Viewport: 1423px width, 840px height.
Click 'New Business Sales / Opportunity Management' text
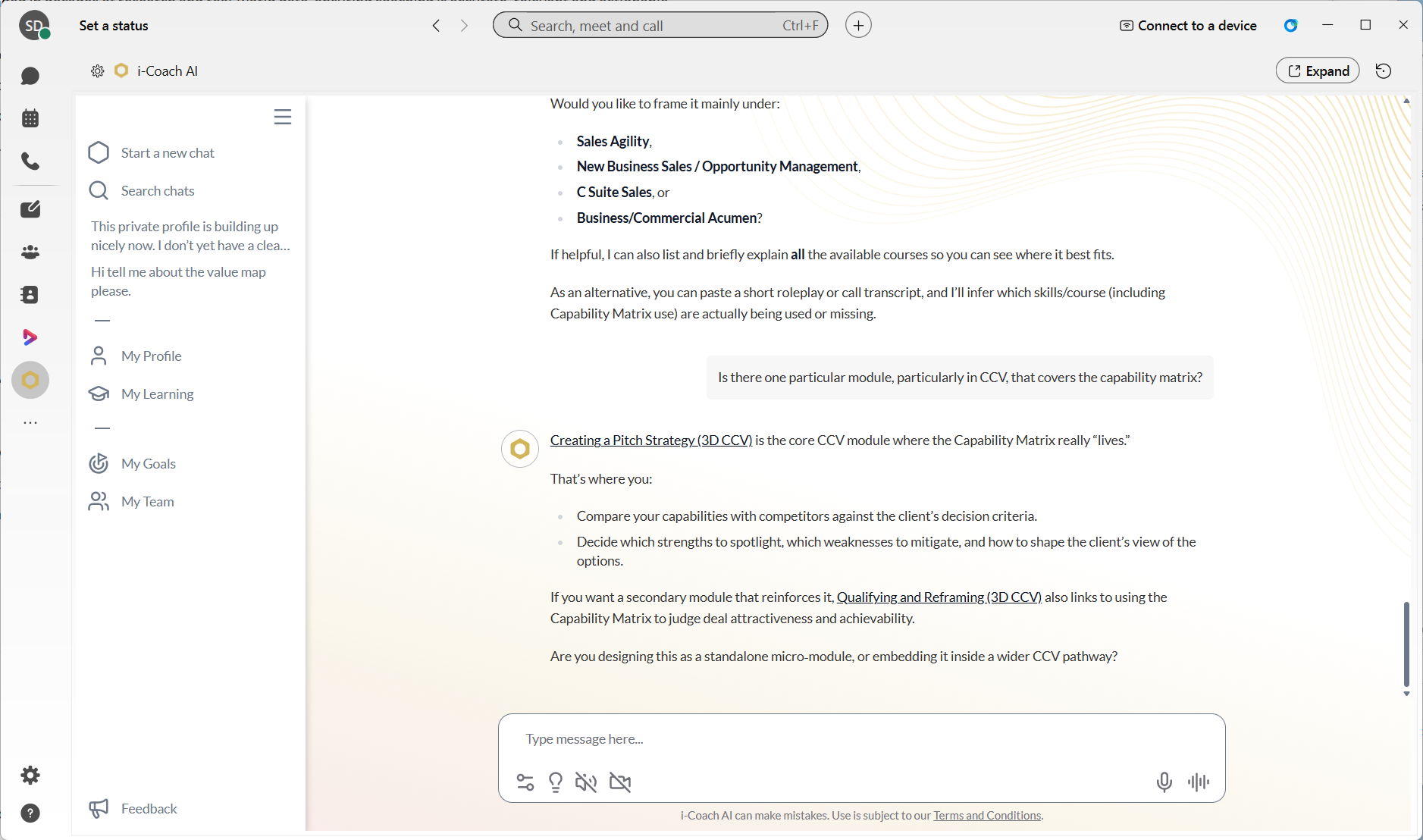click(718, 167)
